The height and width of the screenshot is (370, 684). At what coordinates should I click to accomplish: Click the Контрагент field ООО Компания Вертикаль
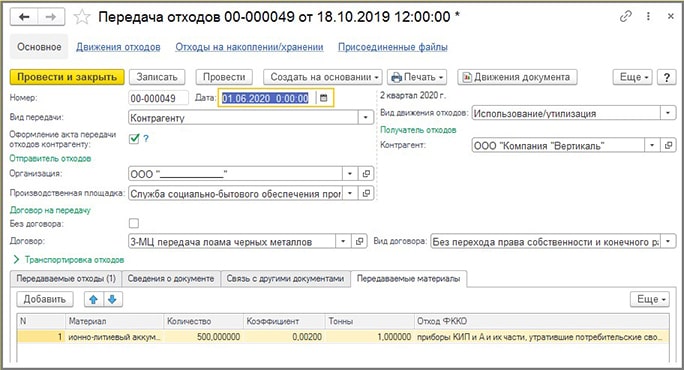(558, 145)
